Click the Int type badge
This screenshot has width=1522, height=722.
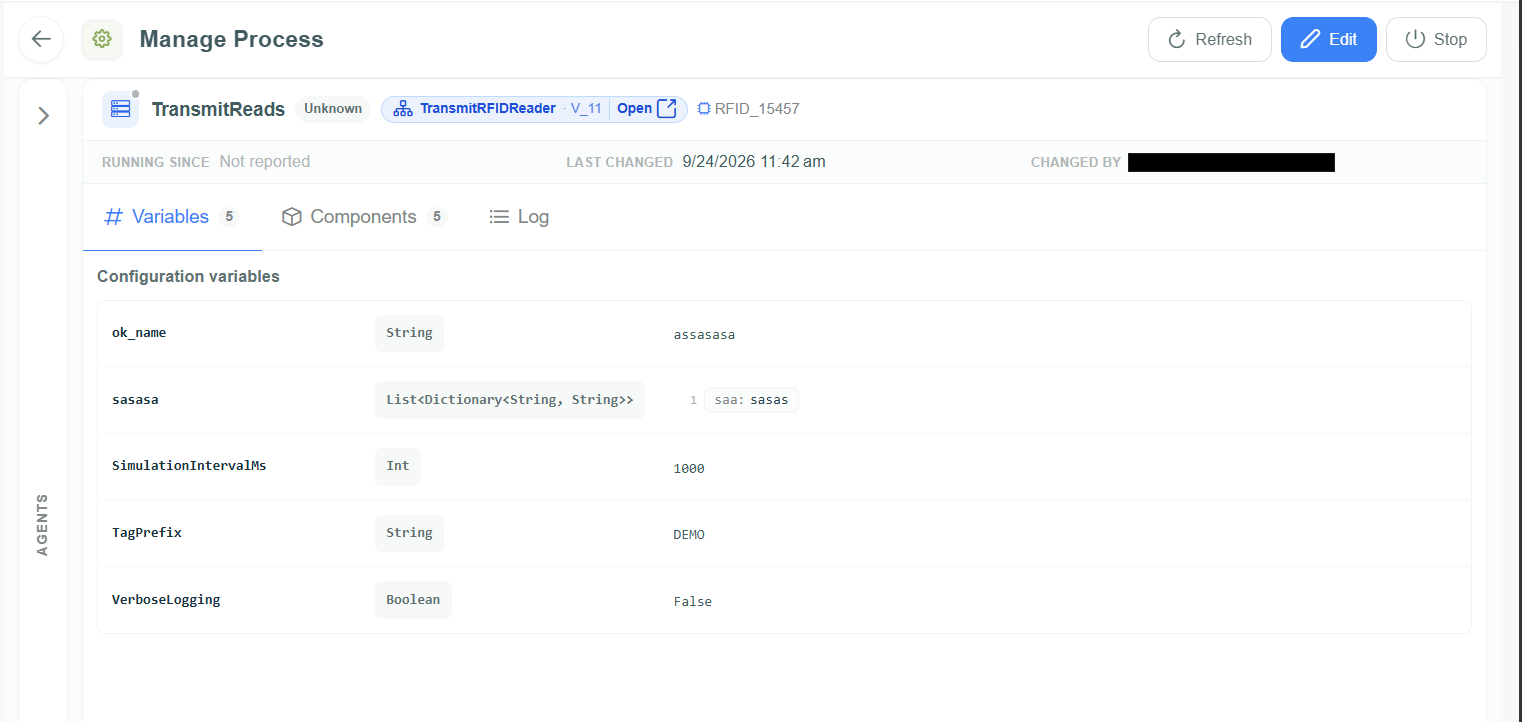398,466
